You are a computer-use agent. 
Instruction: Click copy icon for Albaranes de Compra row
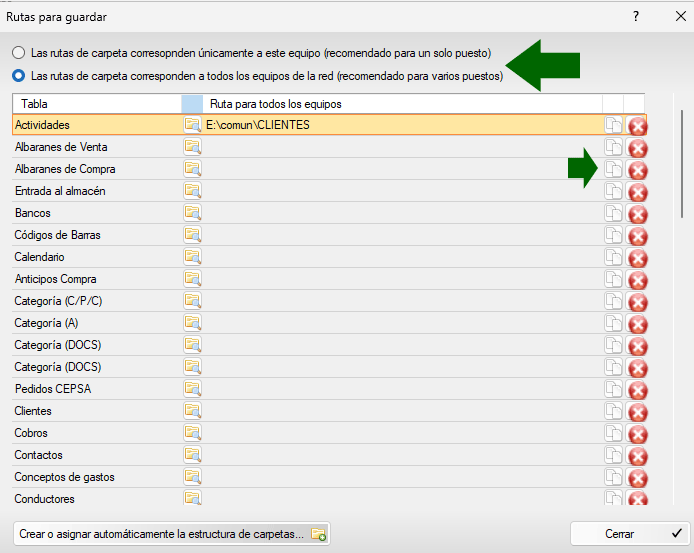pyautogui.click(x=613, y=169)
